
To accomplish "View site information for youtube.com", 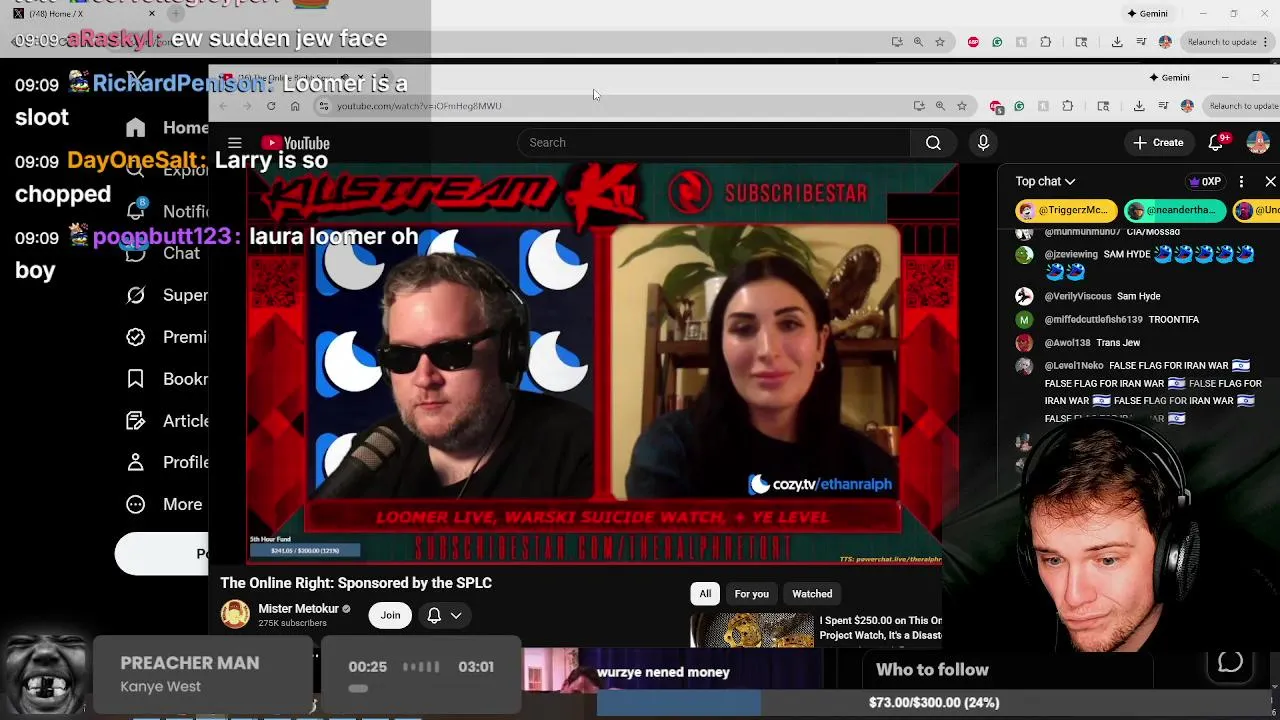I will pos(323,106).
